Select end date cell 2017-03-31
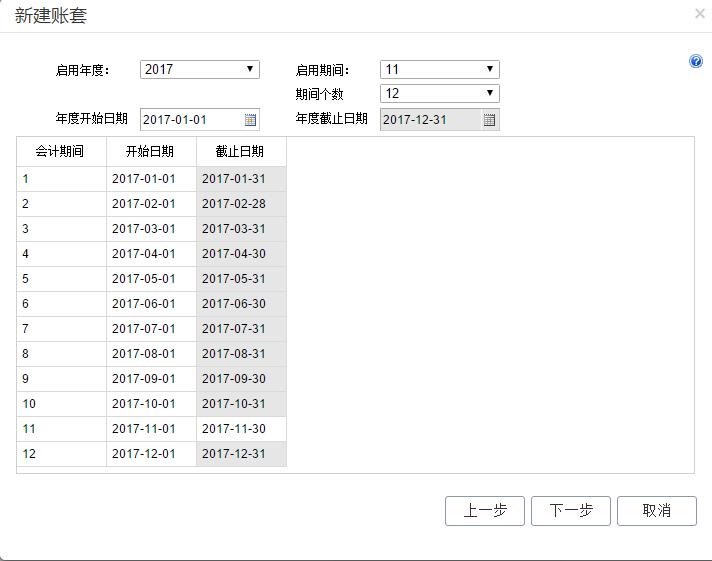Image resolution: width=712 pixels, height=561 pixels. point(241,229)
